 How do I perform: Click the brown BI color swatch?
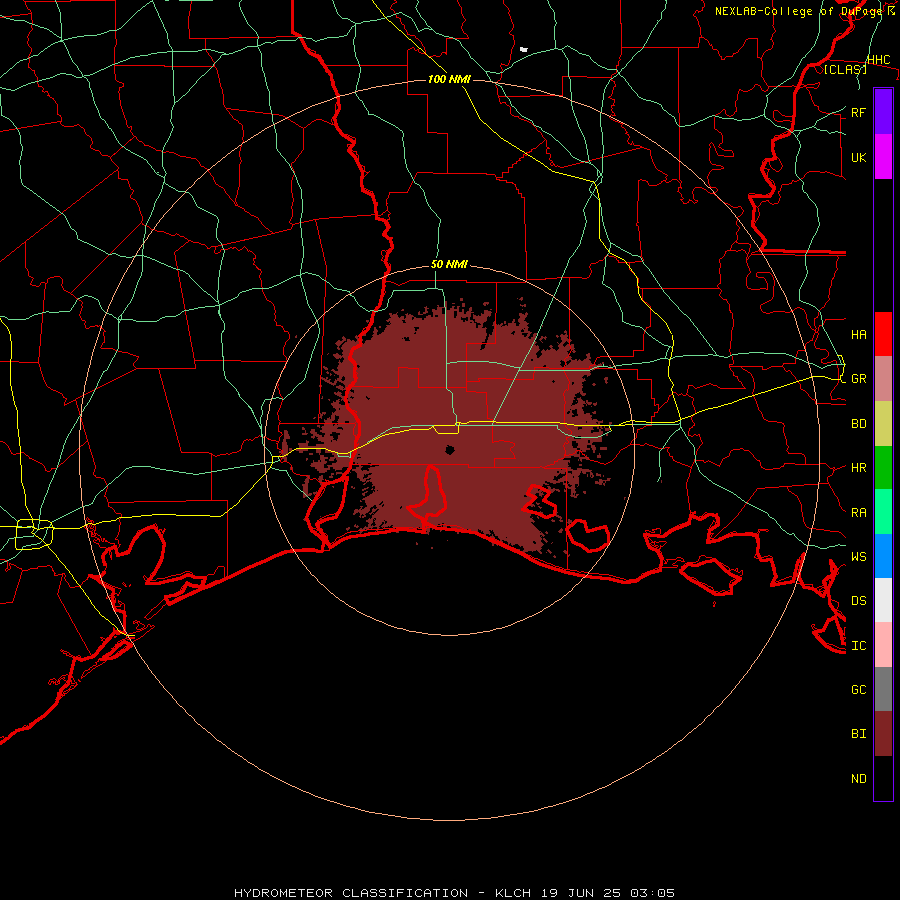click(883, 734)
